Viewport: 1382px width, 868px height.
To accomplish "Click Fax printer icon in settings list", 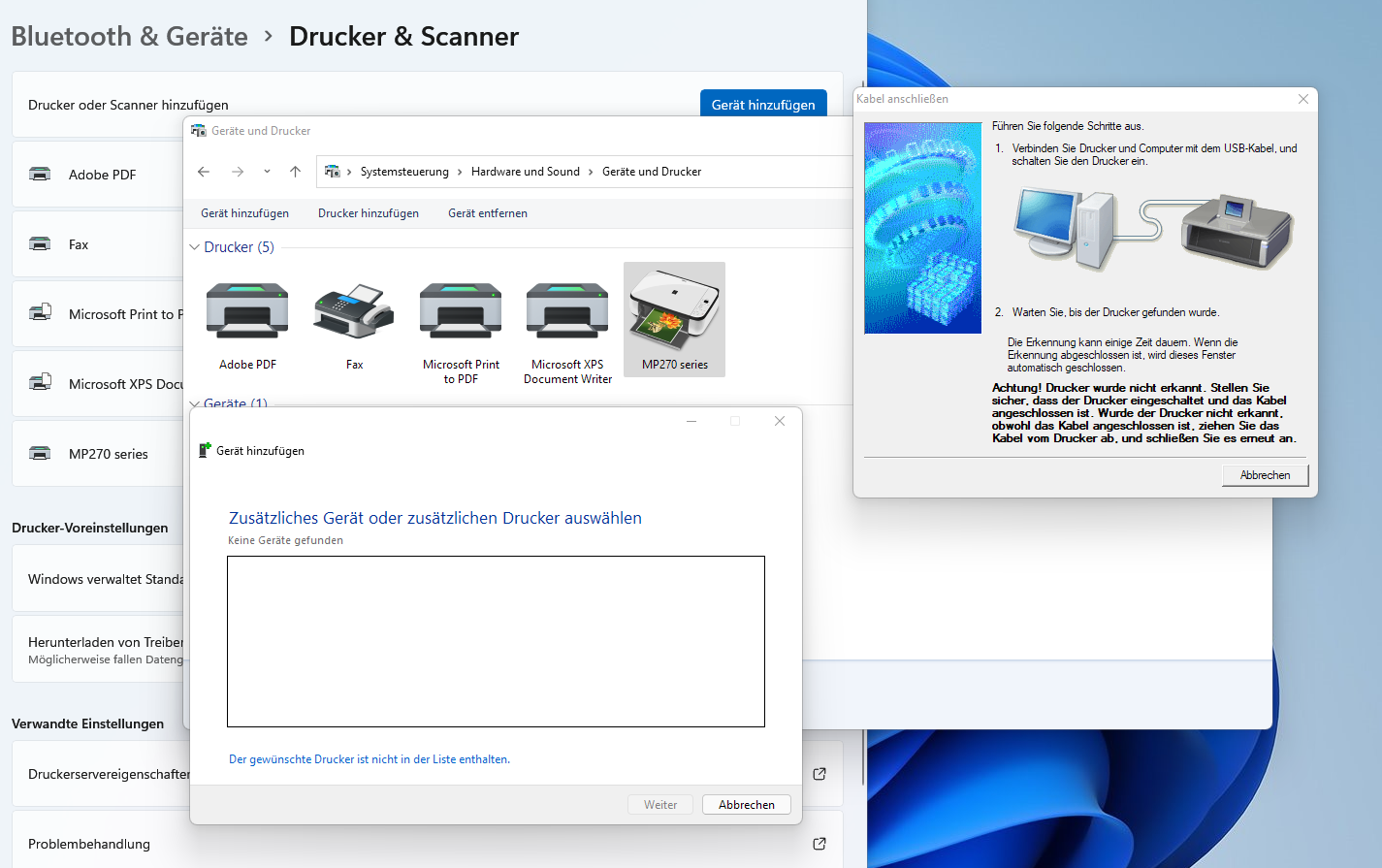I will (x=40, y=244).
